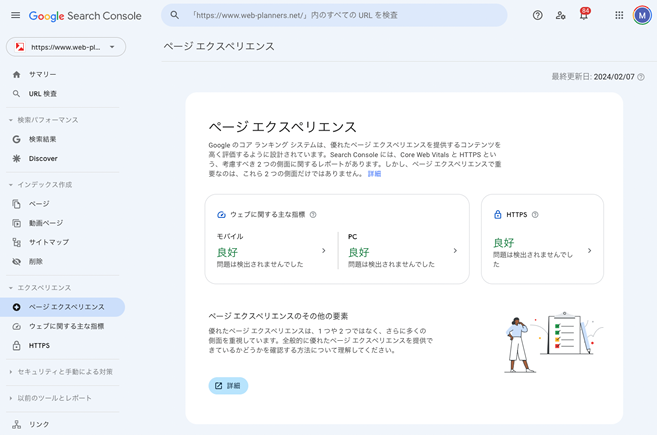The width and height of the screenshot is (657, 435).
Task: Open HTTPS 良好 status result
Action: click(504, 243)
